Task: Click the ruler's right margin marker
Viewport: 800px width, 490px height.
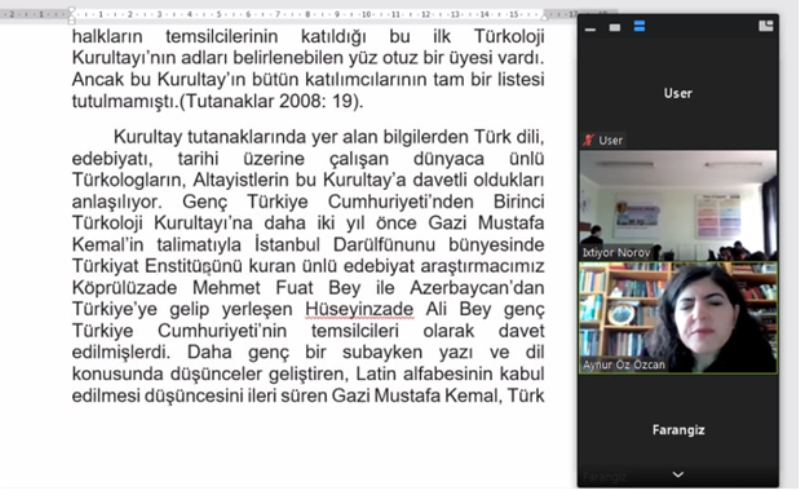Action: pyautogui.click(x=545, y=16)
